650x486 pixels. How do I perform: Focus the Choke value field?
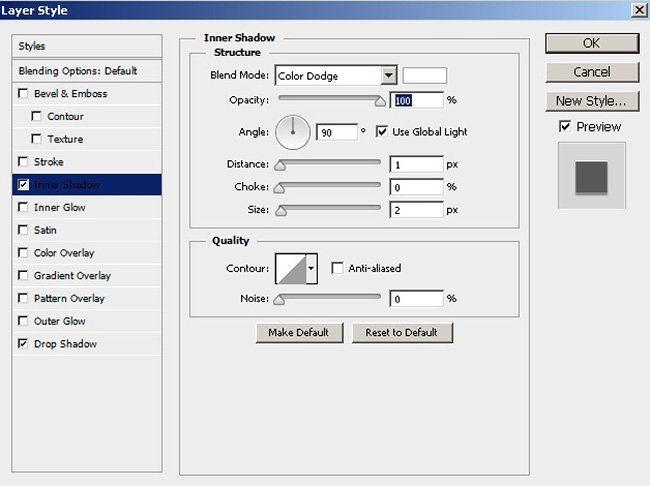[x=416, y=187]
